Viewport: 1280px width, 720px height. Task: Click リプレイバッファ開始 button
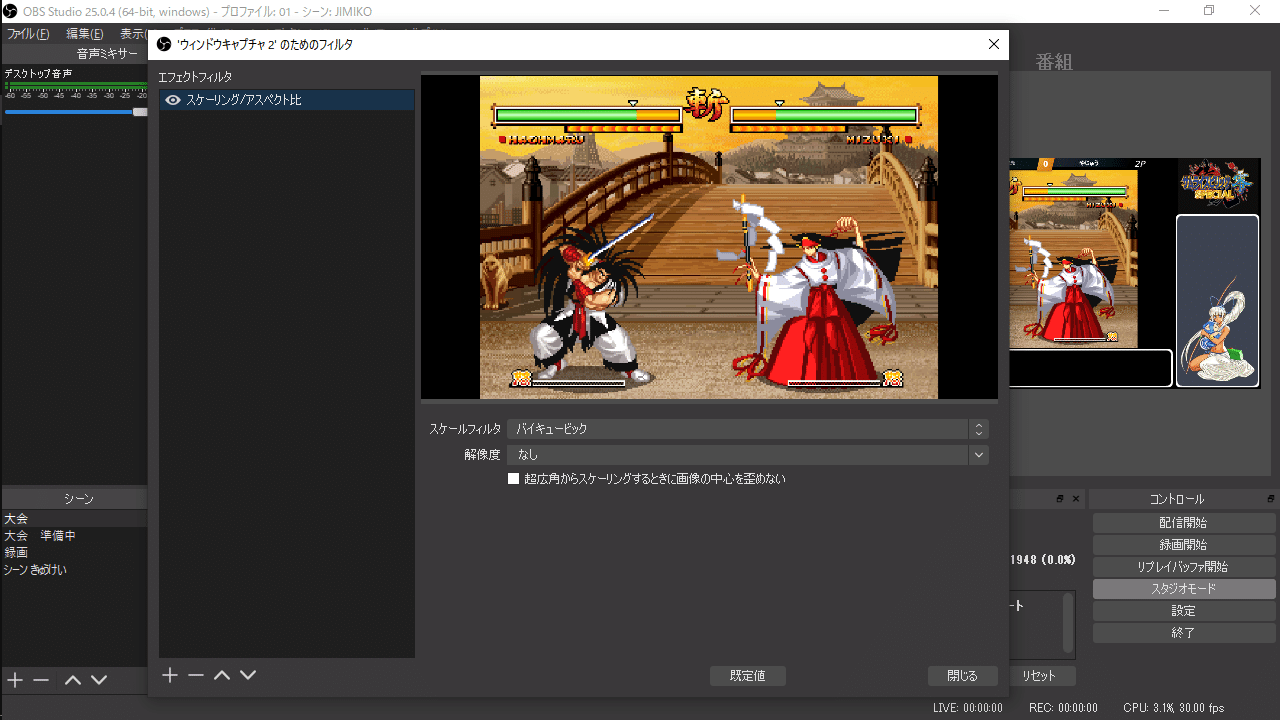click(1184, 567)
